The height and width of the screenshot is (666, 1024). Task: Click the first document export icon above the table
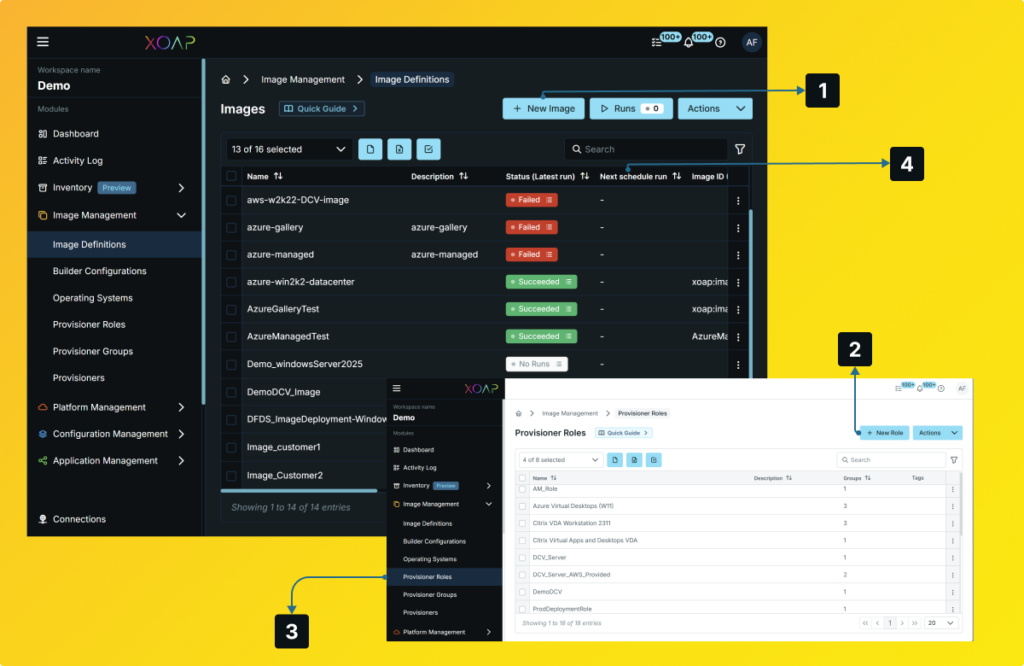pos(369,148)
